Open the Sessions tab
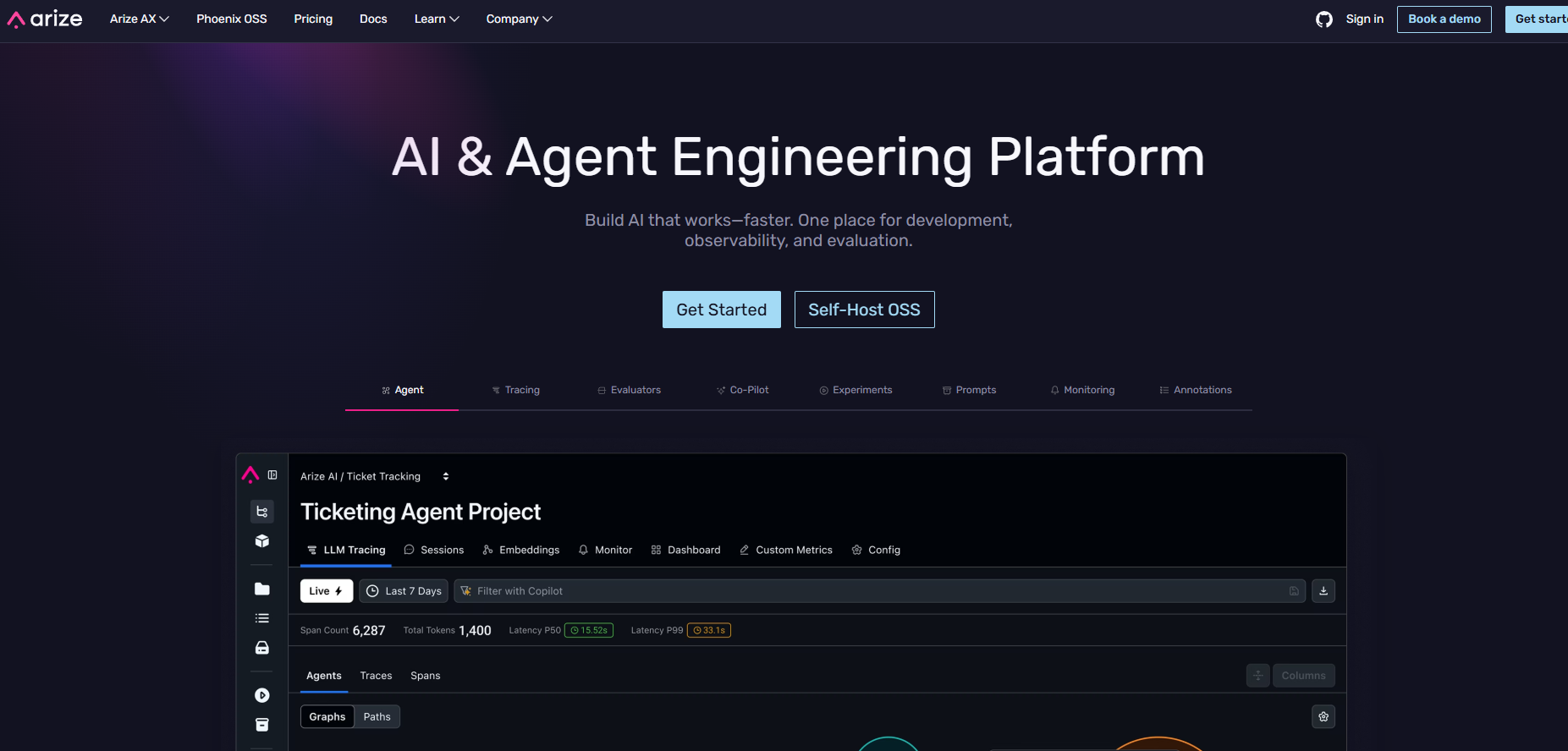Viewport: 1568px width, 751px height. 434,551
